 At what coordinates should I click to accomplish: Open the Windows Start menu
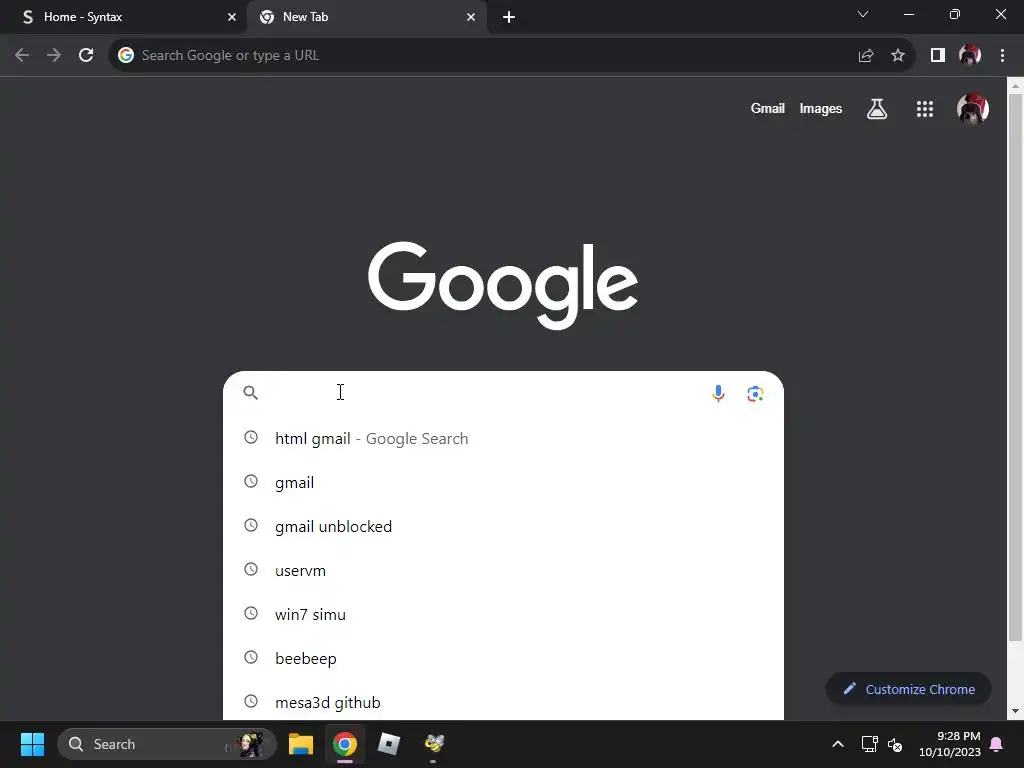coord(32,744)
